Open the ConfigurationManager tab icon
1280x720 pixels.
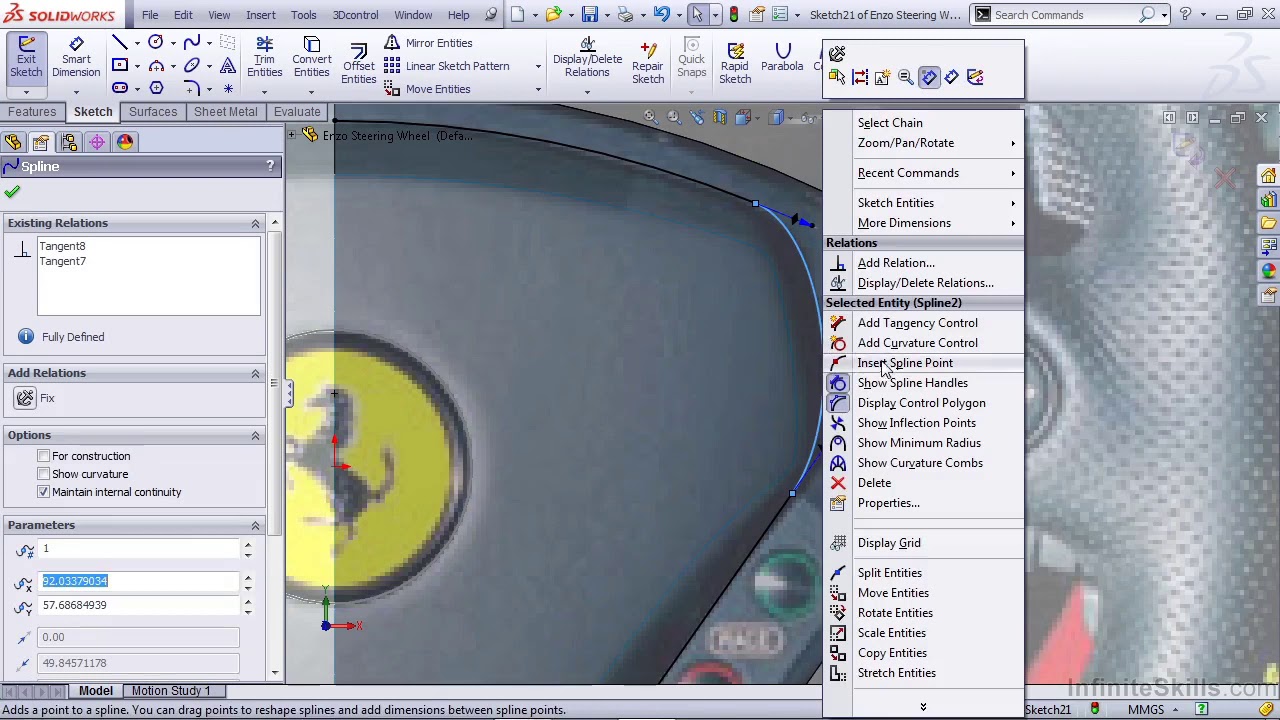68,142
